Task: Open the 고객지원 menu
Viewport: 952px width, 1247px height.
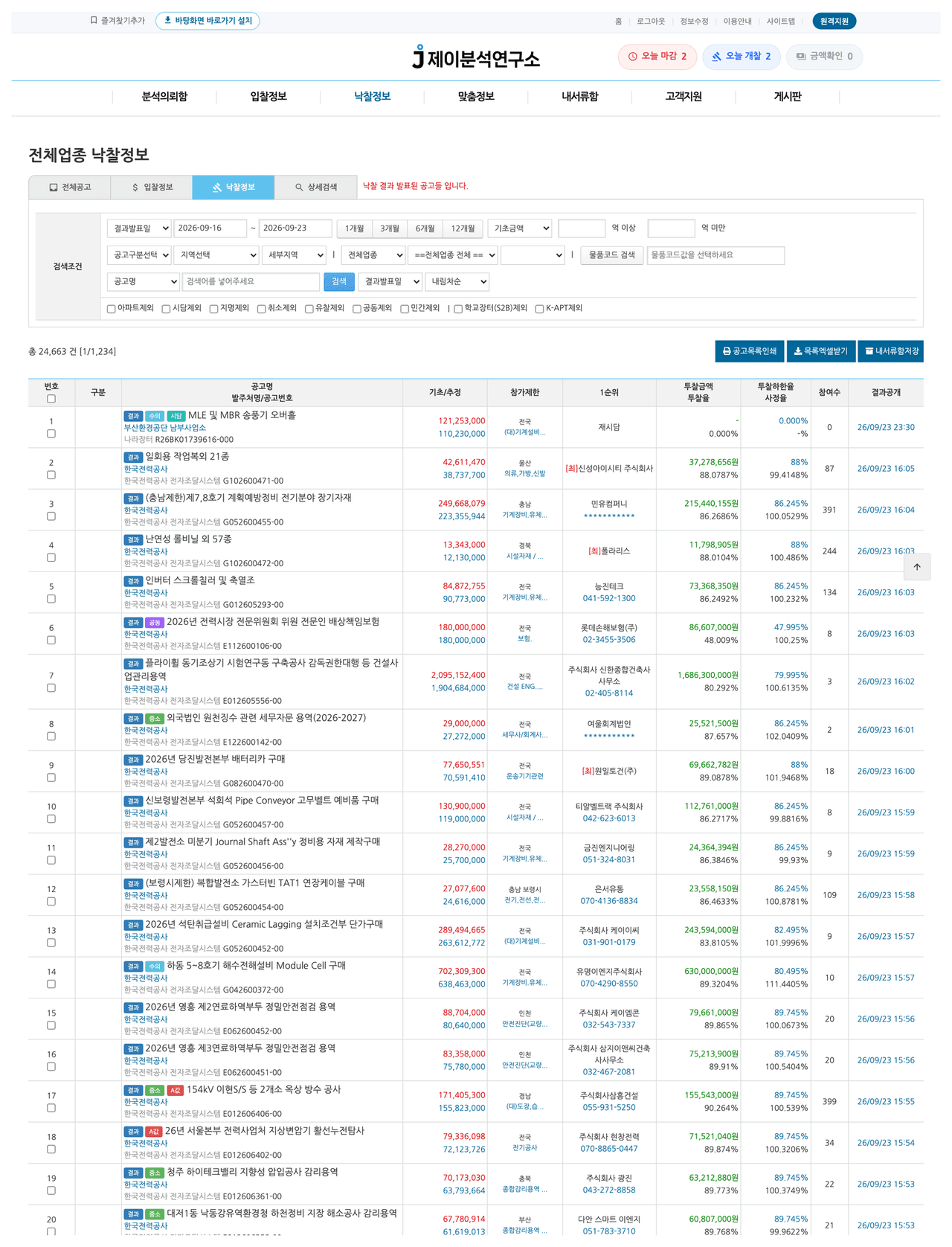Action: (x=684, y=97)
